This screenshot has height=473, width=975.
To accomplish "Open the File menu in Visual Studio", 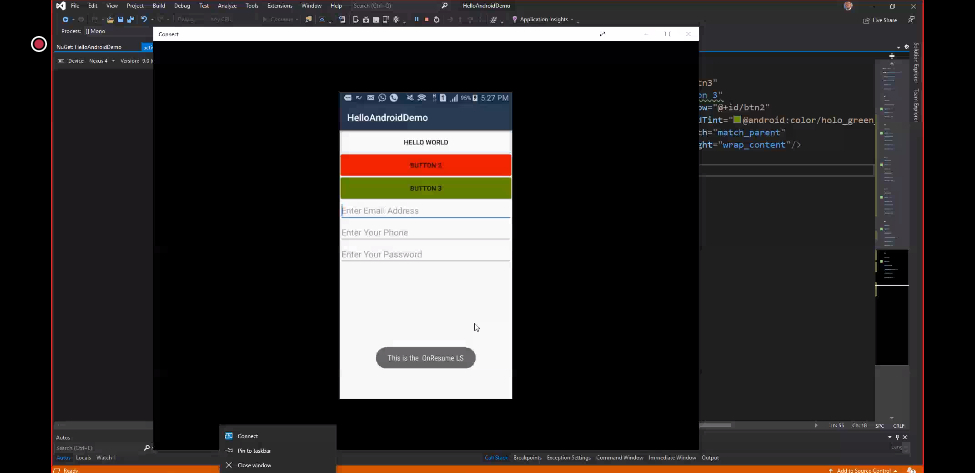I will (x=75, y=6).
